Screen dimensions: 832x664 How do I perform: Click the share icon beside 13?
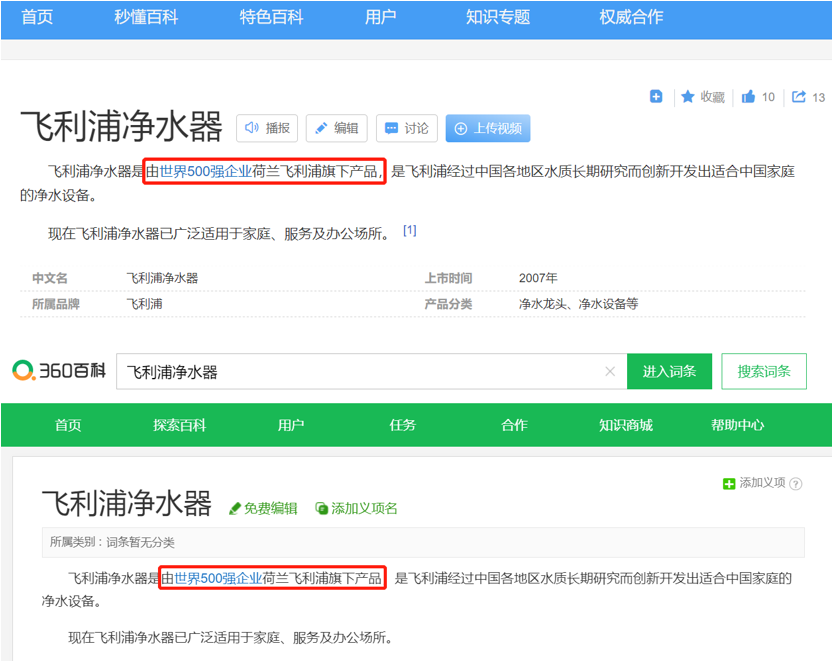[799, 97]
